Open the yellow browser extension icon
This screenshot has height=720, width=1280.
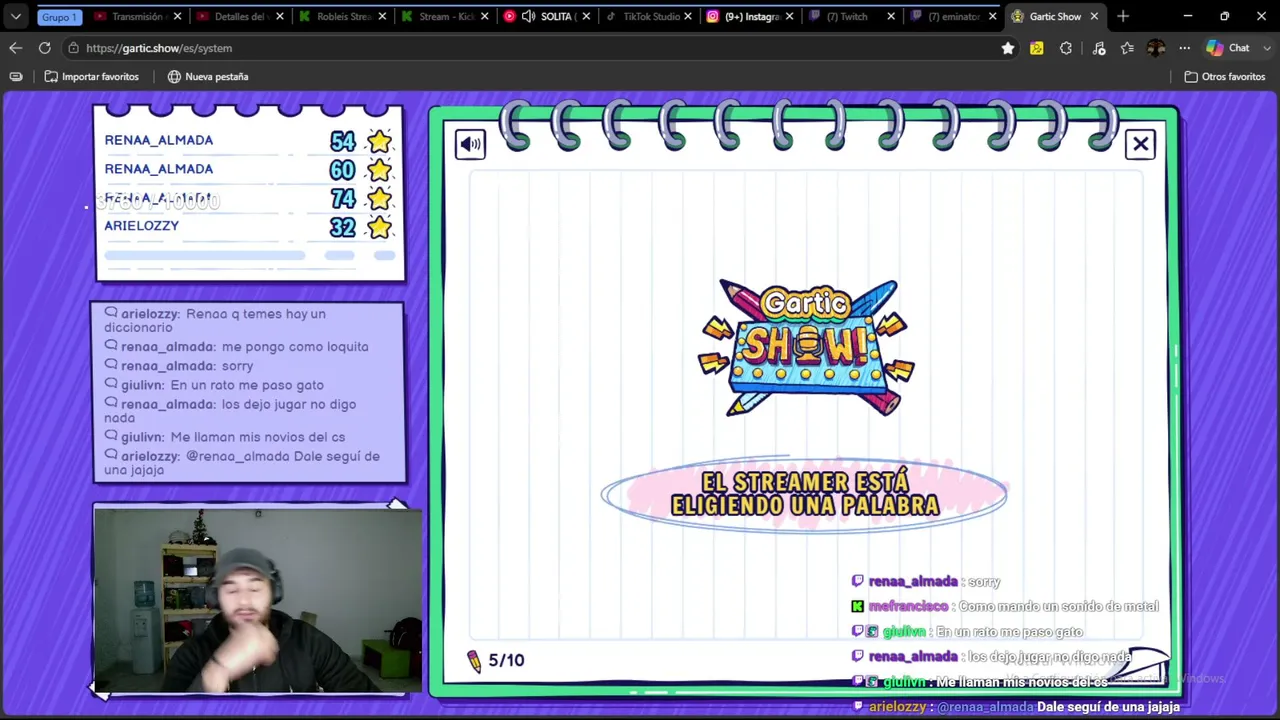coord(1037,48)
